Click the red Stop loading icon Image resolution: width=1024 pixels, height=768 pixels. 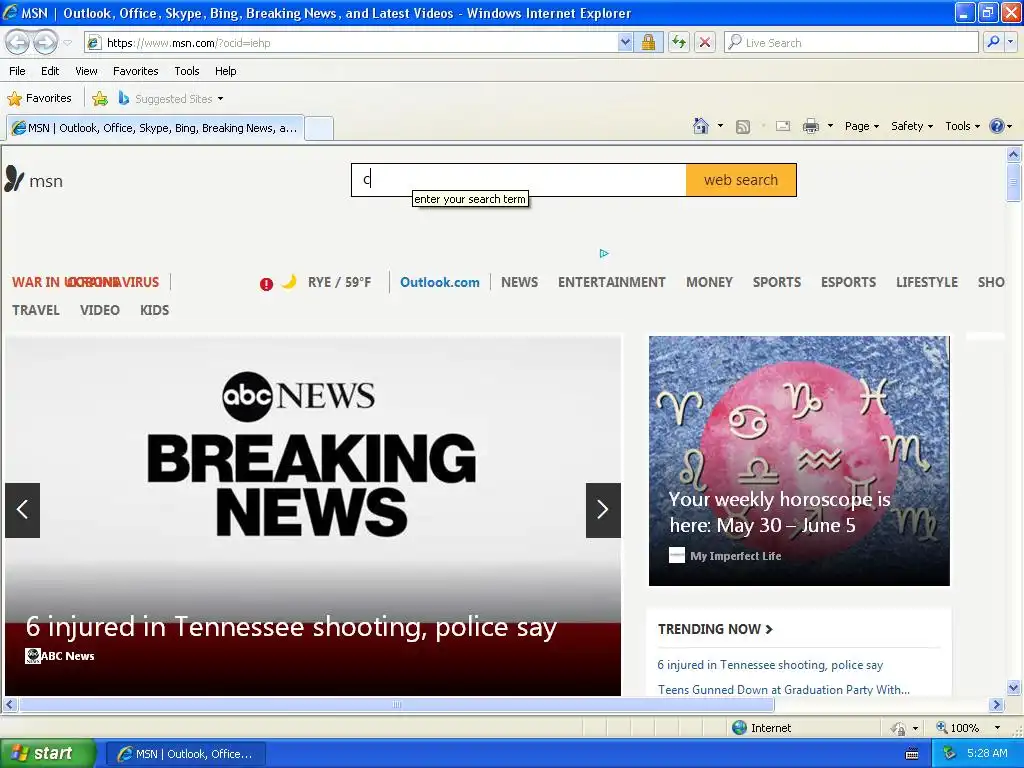pyautogui.click(x=705, y=43)
